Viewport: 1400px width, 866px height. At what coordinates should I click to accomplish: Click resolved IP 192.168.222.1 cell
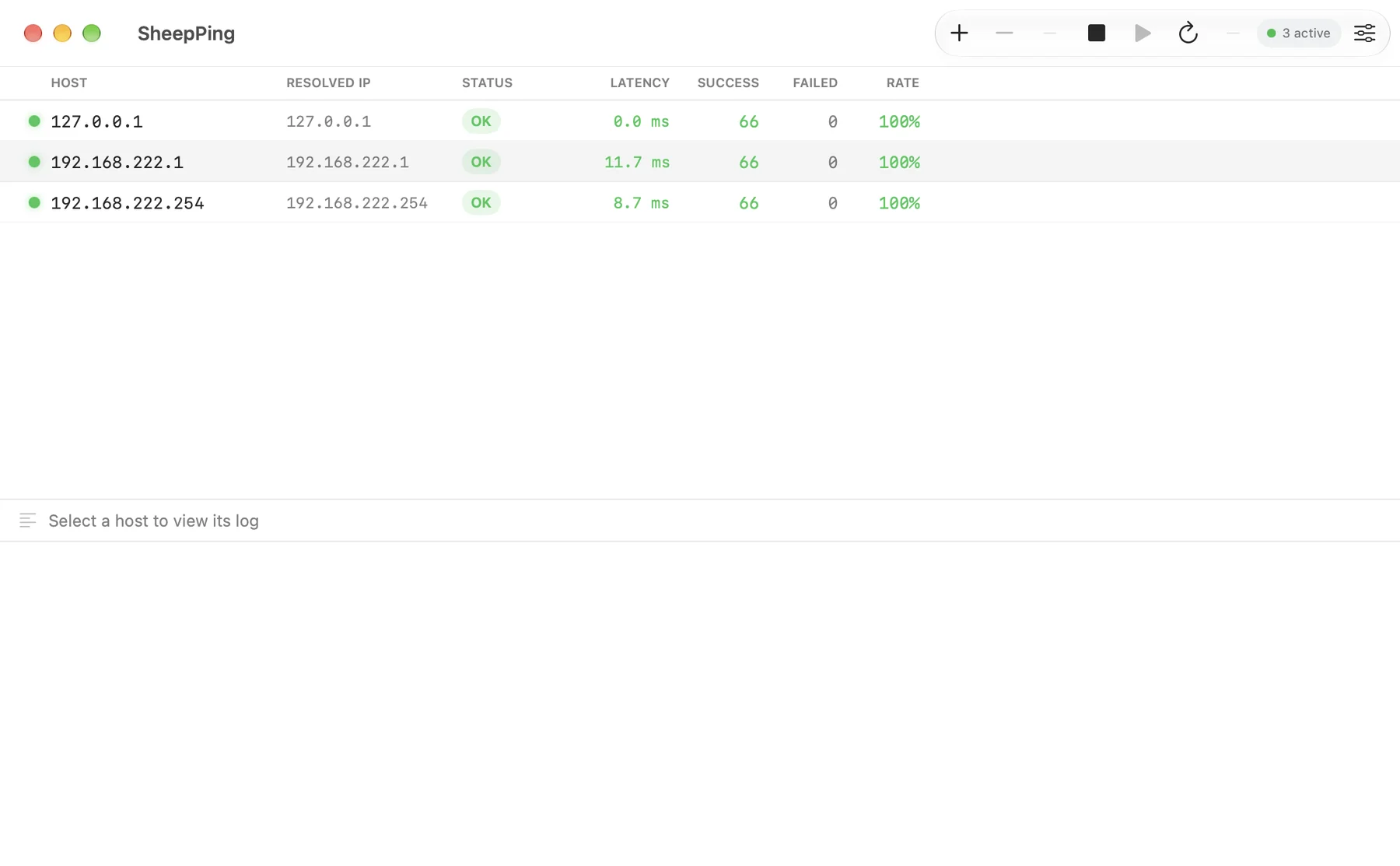click(347, 162)
